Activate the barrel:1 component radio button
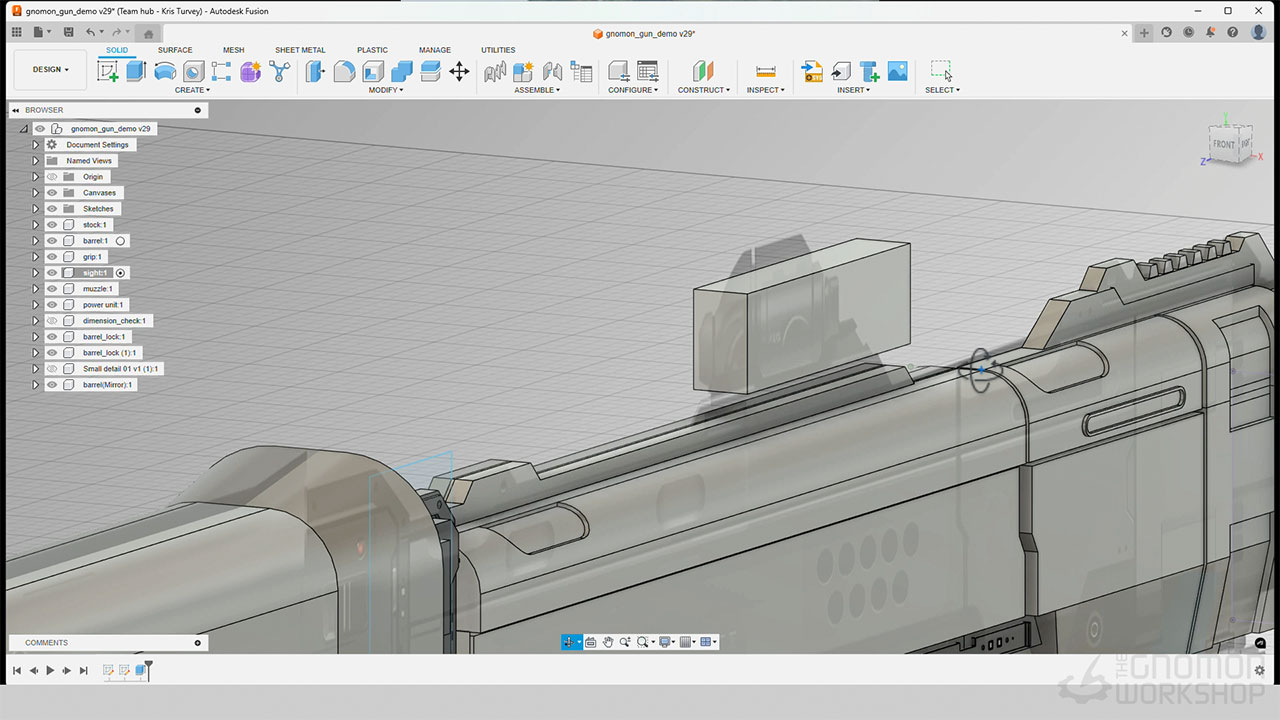 (120, 241)
